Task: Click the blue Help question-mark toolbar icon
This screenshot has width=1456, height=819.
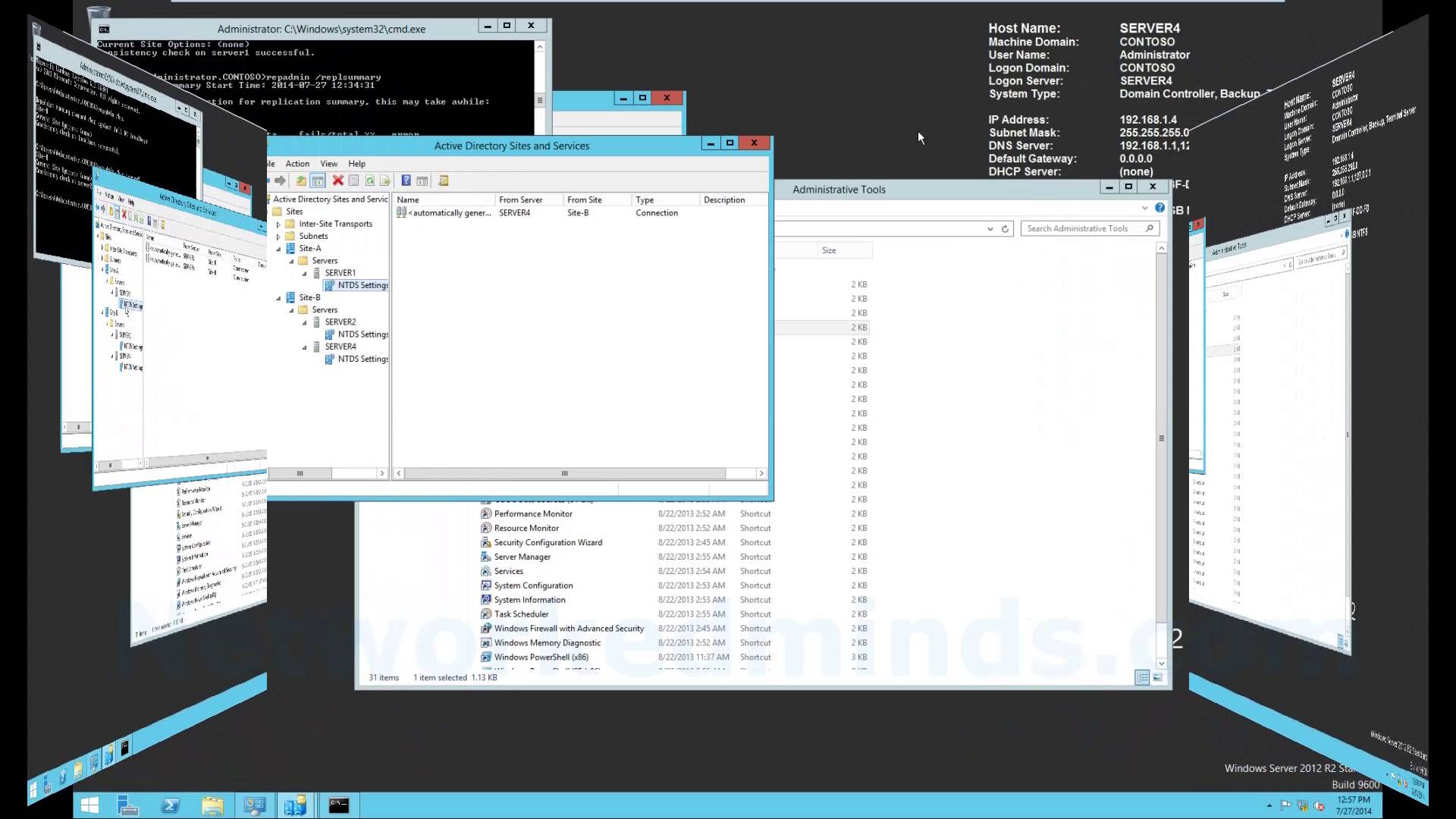Action: [x=406, y=180]
